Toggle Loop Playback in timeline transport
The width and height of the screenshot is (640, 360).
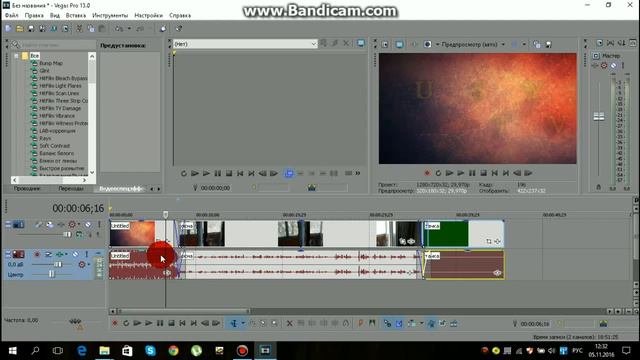(x=126, y=323)
